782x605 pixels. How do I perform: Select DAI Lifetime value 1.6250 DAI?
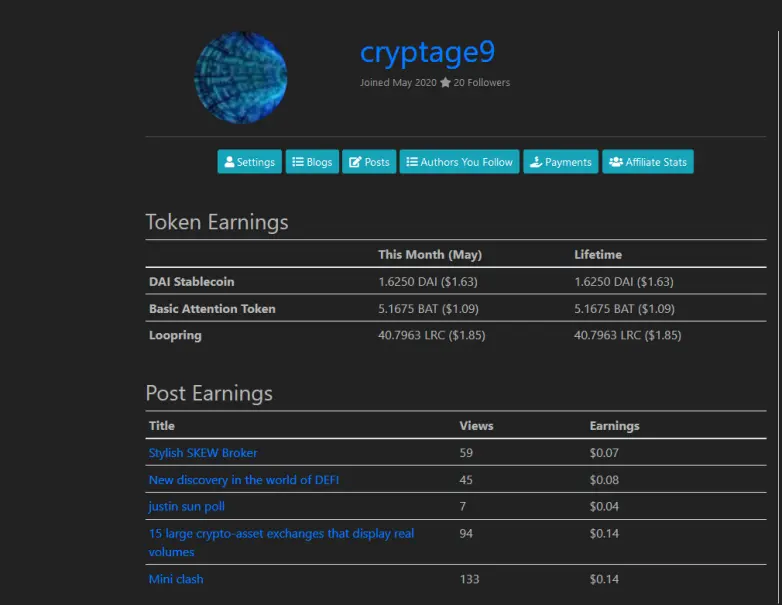(624, 281)
